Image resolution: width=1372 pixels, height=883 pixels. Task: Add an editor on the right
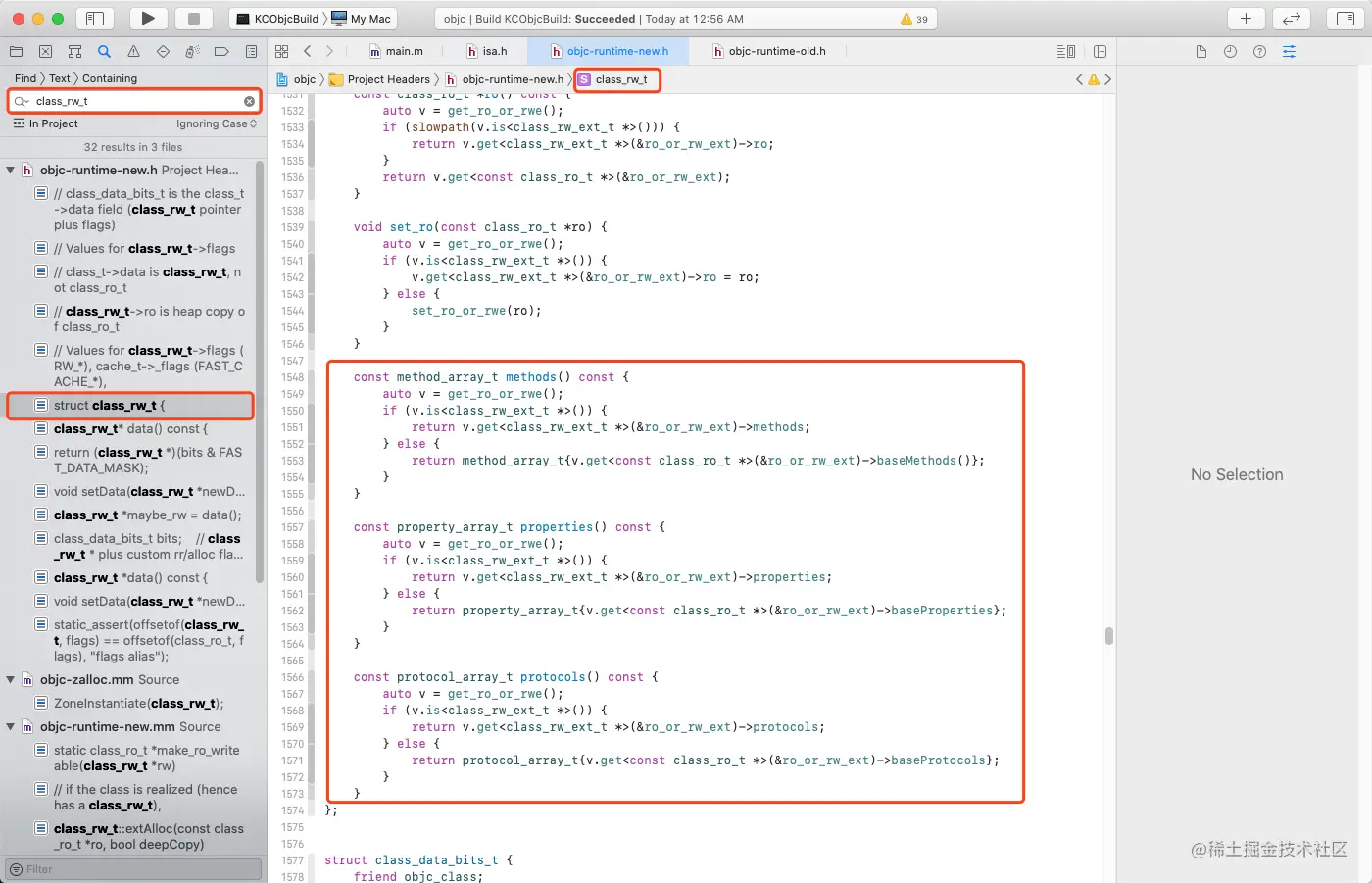pos(1100,51)
